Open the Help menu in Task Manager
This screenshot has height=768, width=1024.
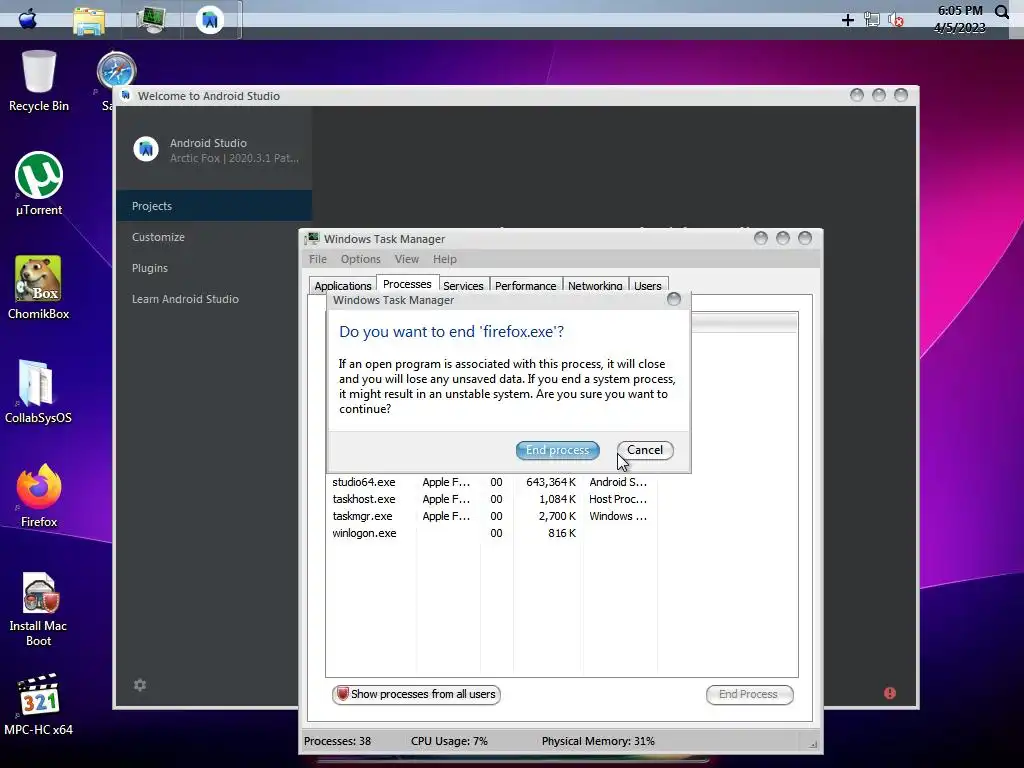point(445,259)
